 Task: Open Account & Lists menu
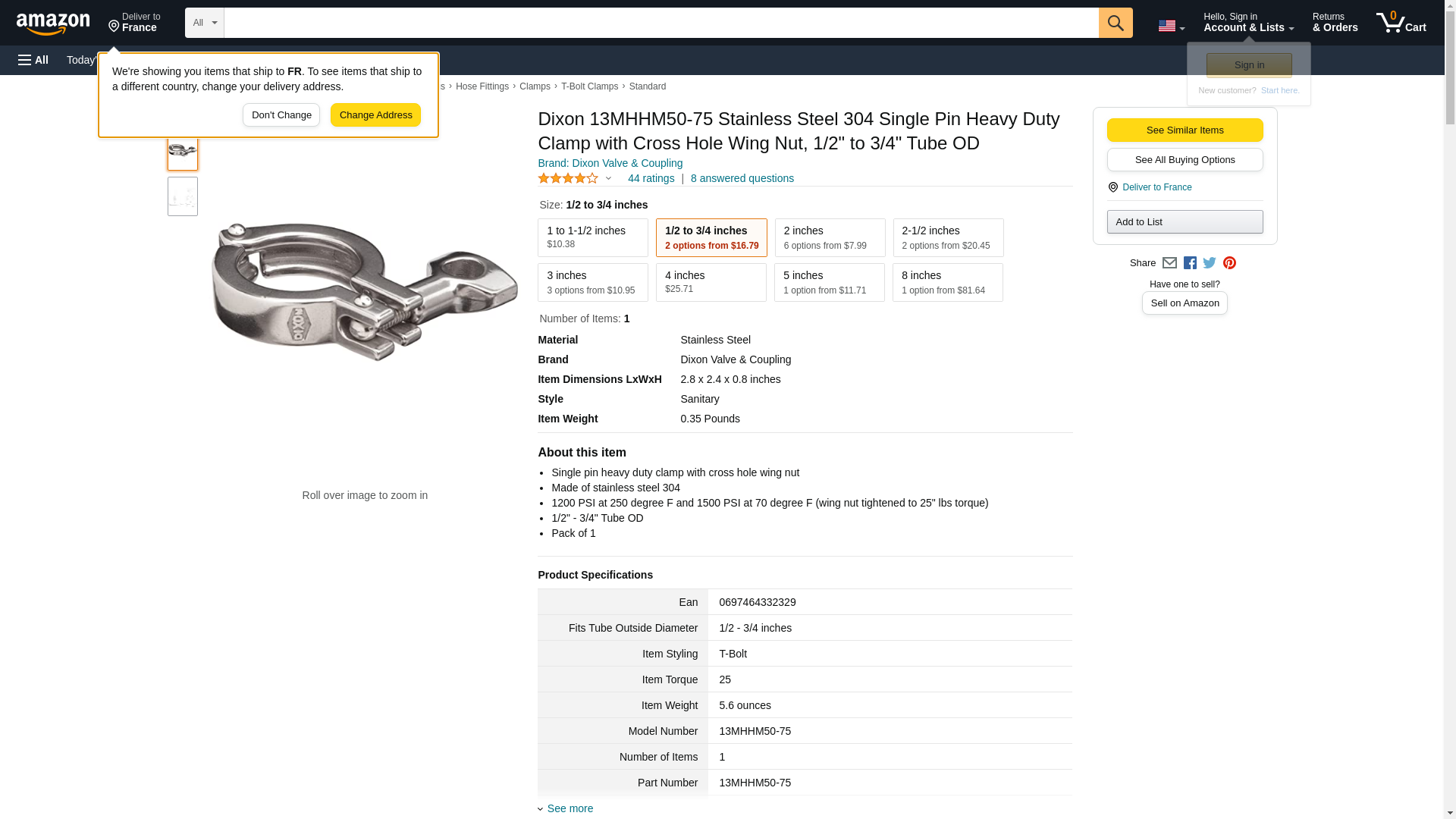coord(1248,23)
